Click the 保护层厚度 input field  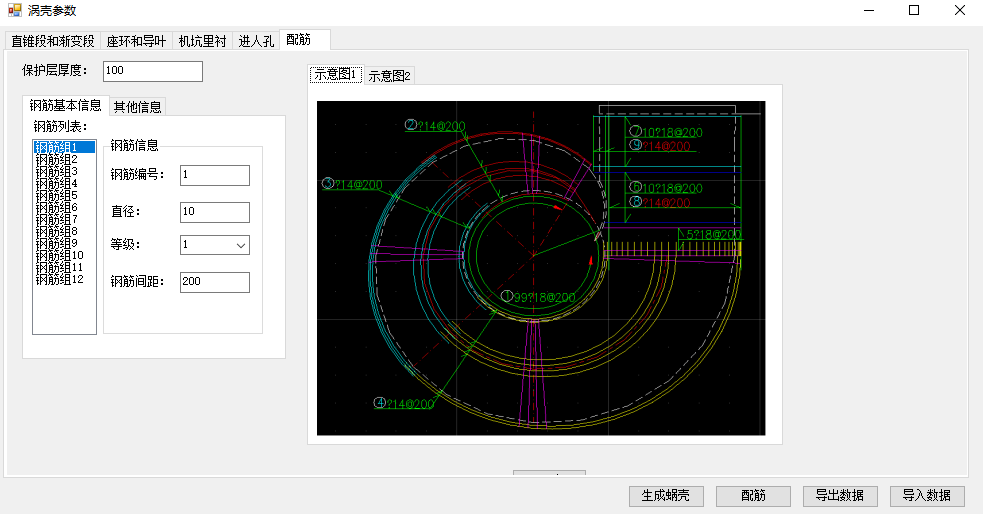coord(152,71)
